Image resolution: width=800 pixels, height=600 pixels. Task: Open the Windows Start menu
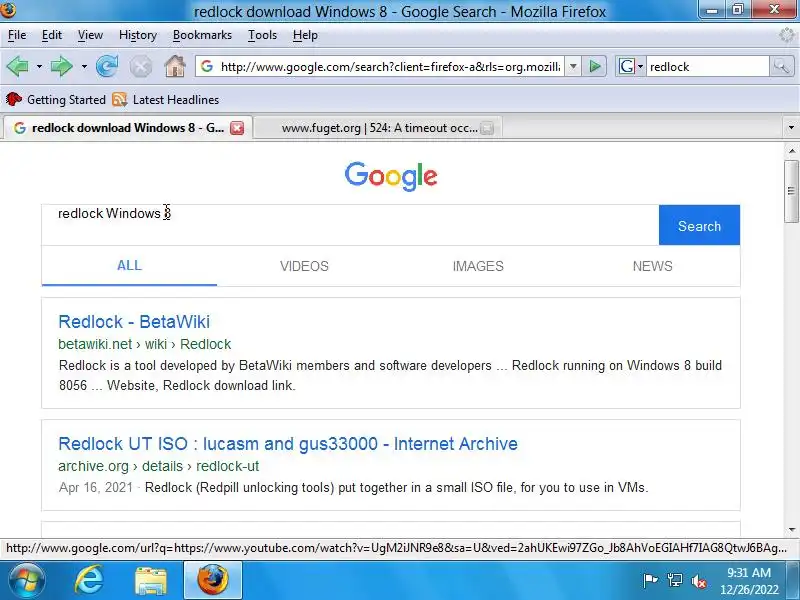point(26,581)
